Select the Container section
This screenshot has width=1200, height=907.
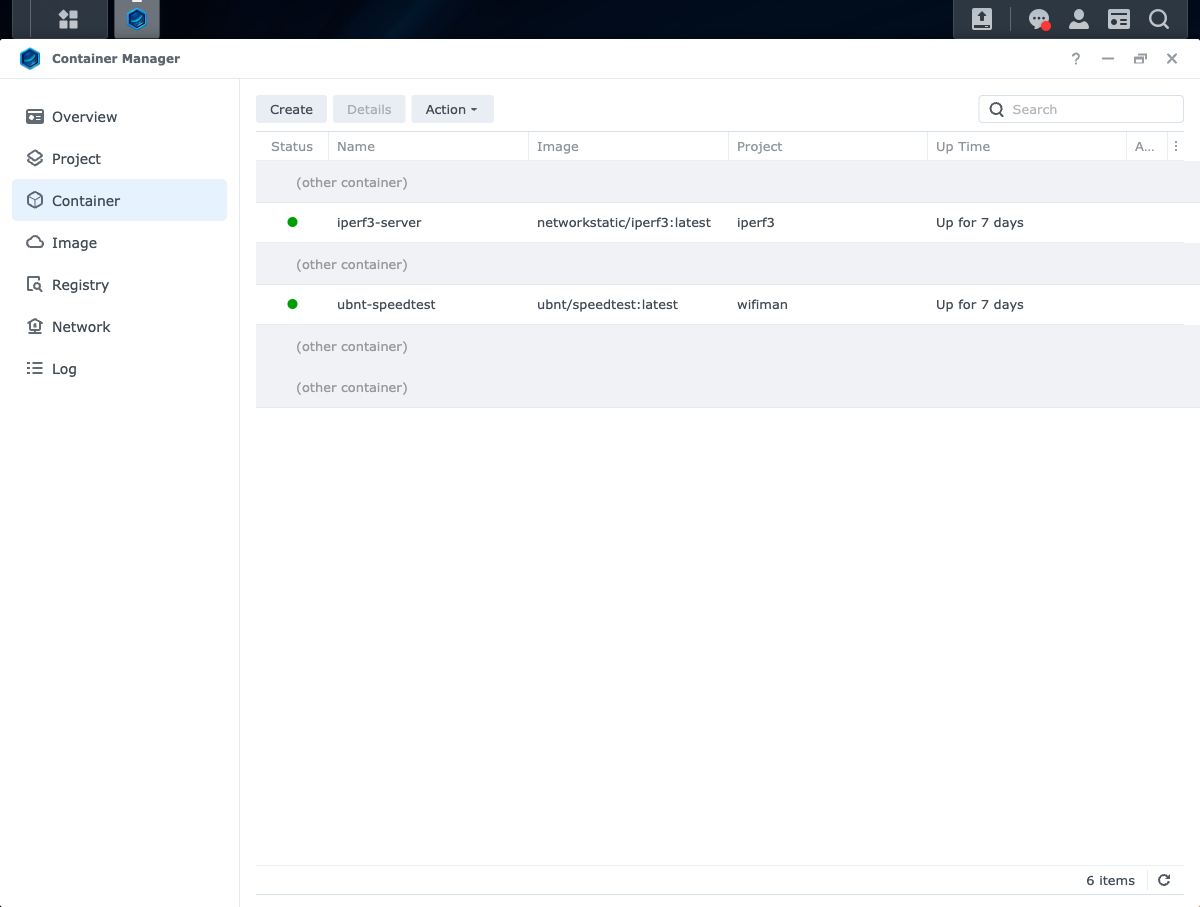tap(119, 200)
